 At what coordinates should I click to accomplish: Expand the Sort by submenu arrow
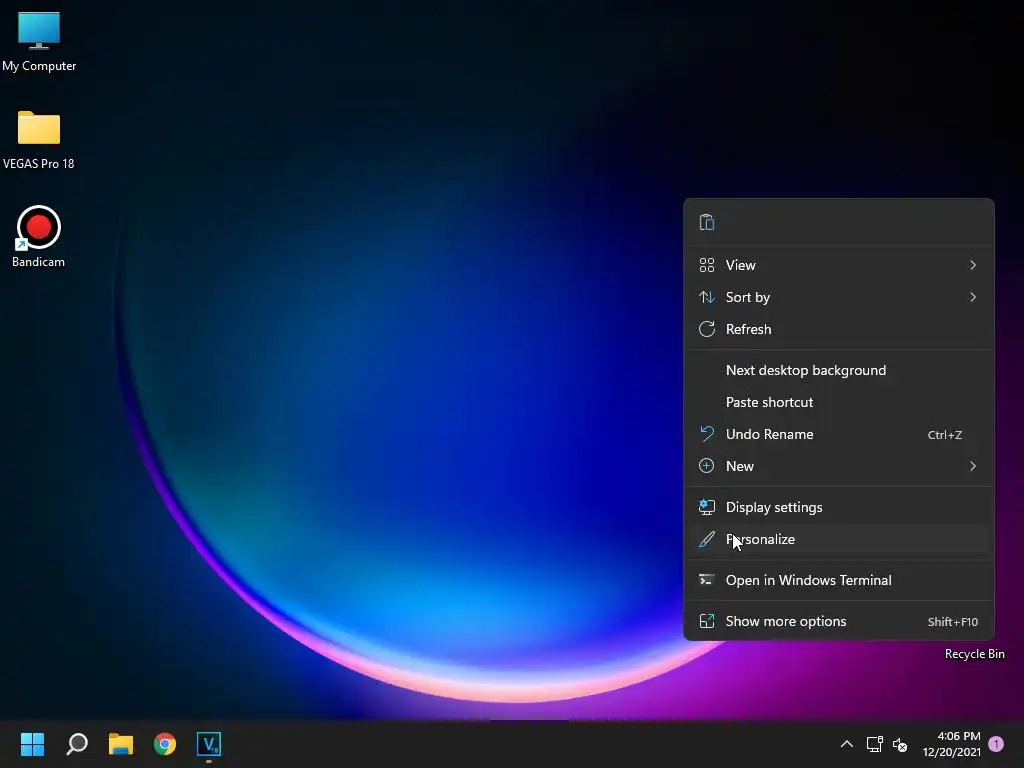[973, 297]
